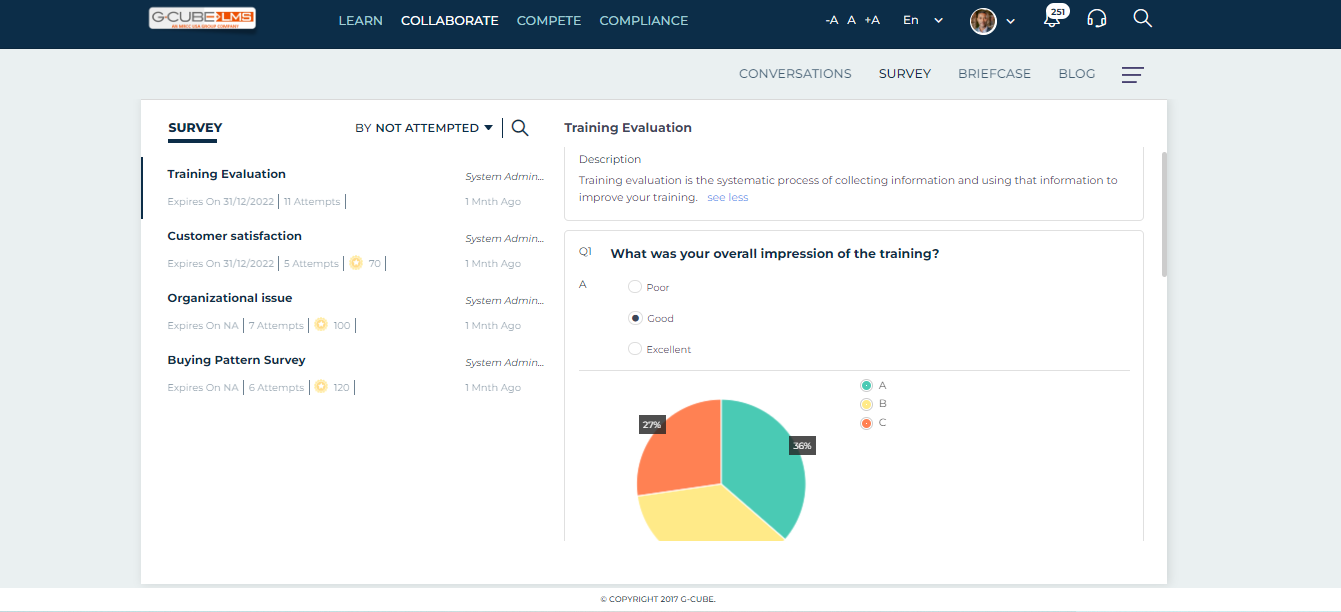This screenshot has height=612, width=1341.
Task: Click the headset support icon
Action: click(1097, 19)
